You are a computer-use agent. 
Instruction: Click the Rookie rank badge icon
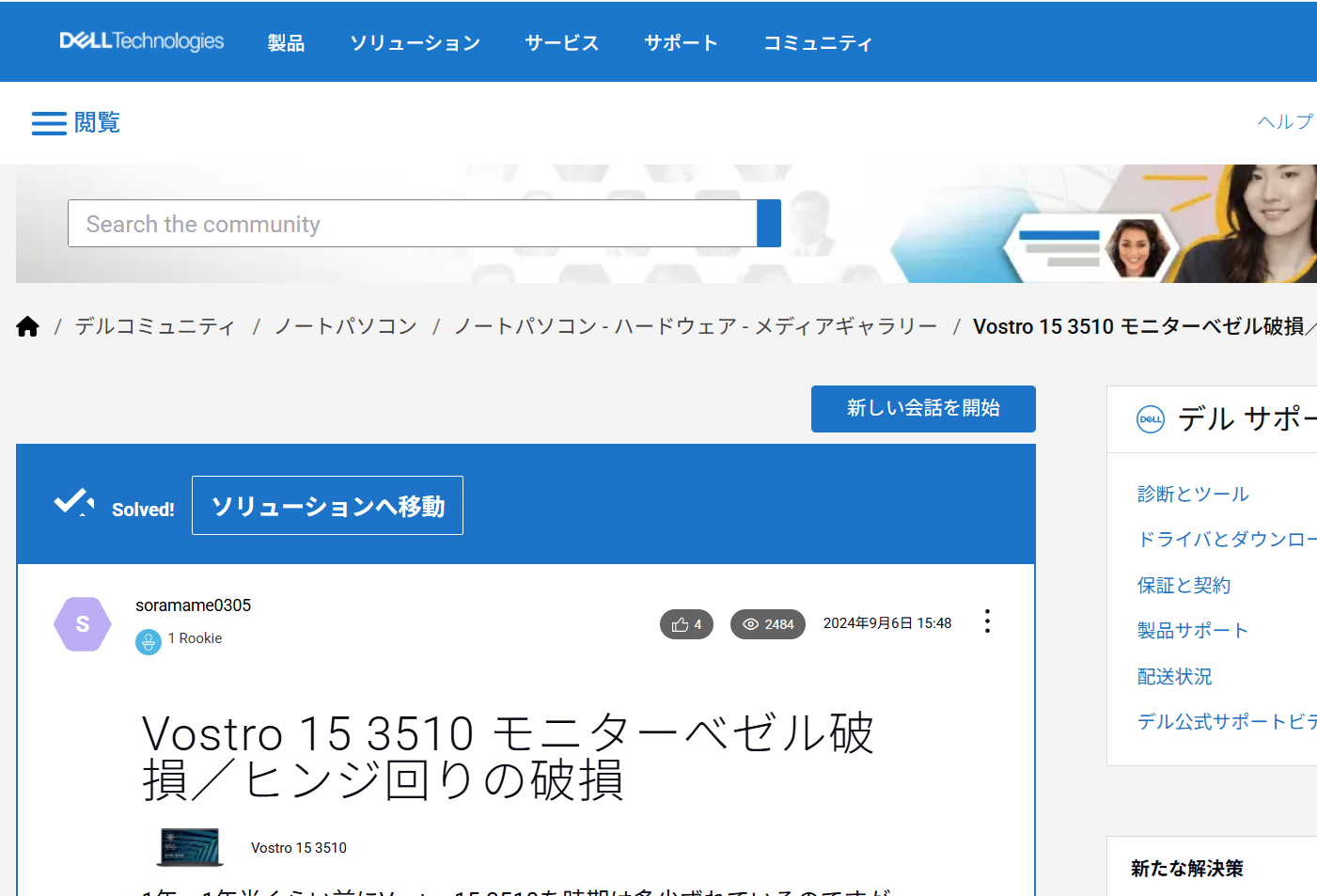pyautogui.click(x=149, y=641)
